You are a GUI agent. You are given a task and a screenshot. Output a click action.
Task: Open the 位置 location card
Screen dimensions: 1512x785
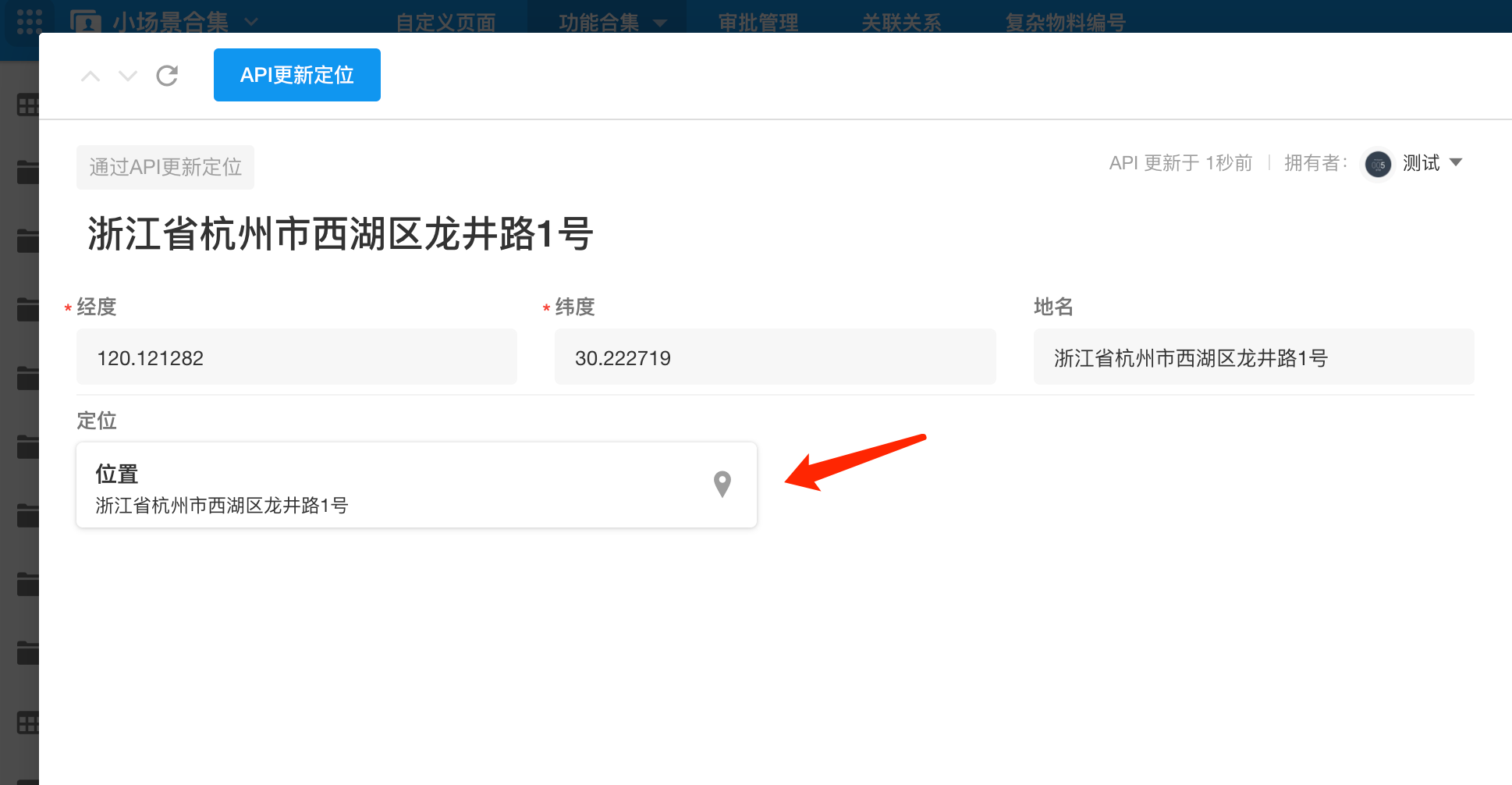(x=417, y=485)
